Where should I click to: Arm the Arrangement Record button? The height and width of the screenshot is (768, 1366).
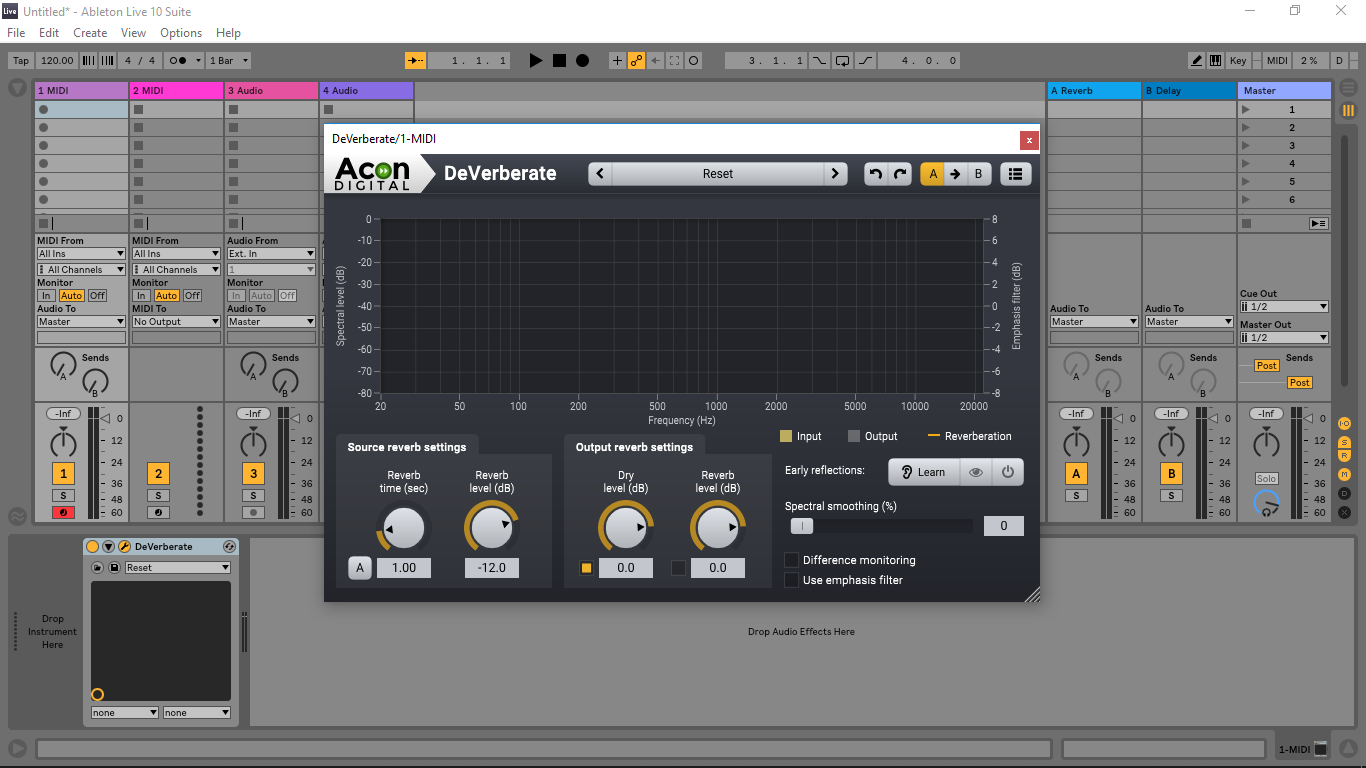pos(582,61)
